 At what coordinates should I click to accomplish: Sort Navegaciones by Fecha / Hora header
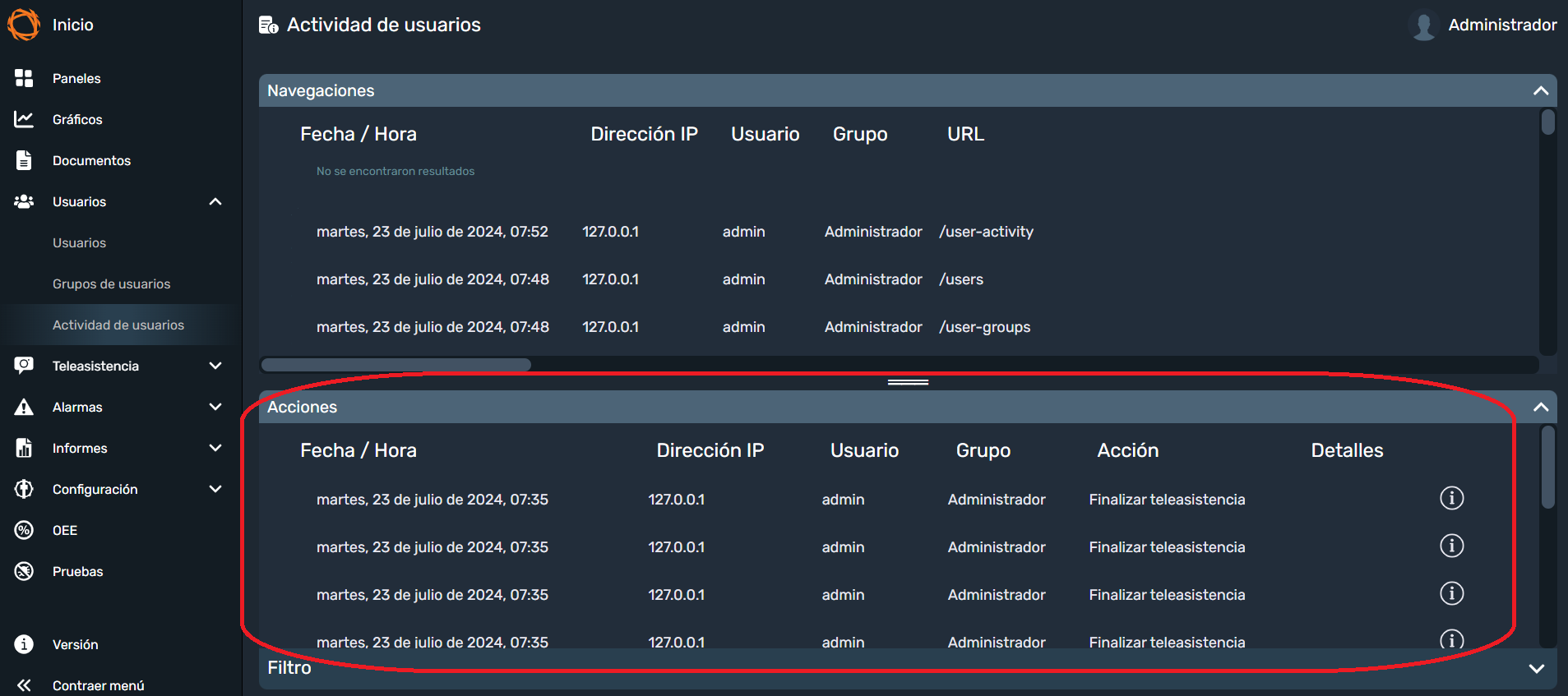[x=358, y=134]
